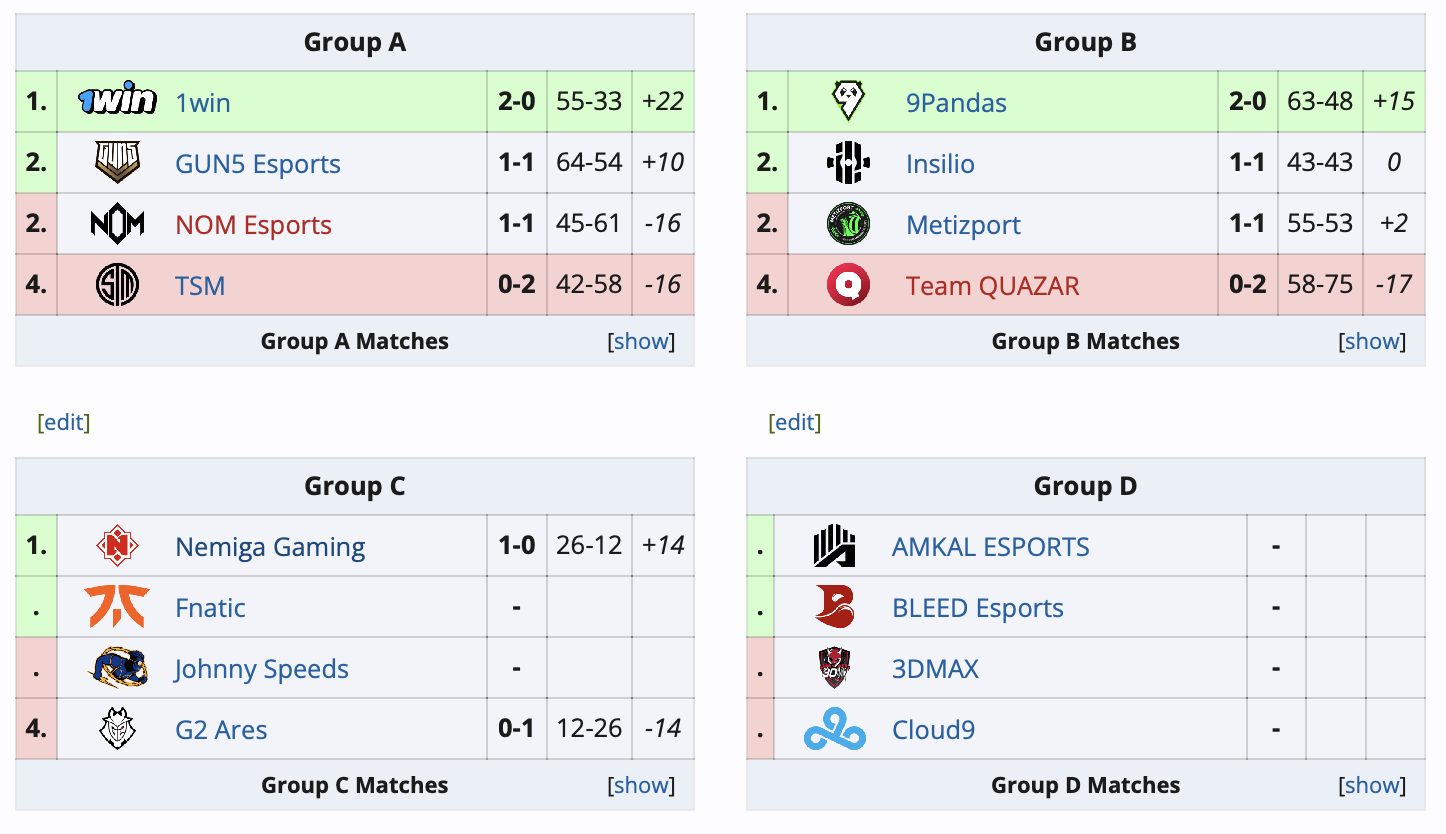Expand the Group D Matches section
Viewport: 1446px width, 834px height.
[x=1372, y=784]
